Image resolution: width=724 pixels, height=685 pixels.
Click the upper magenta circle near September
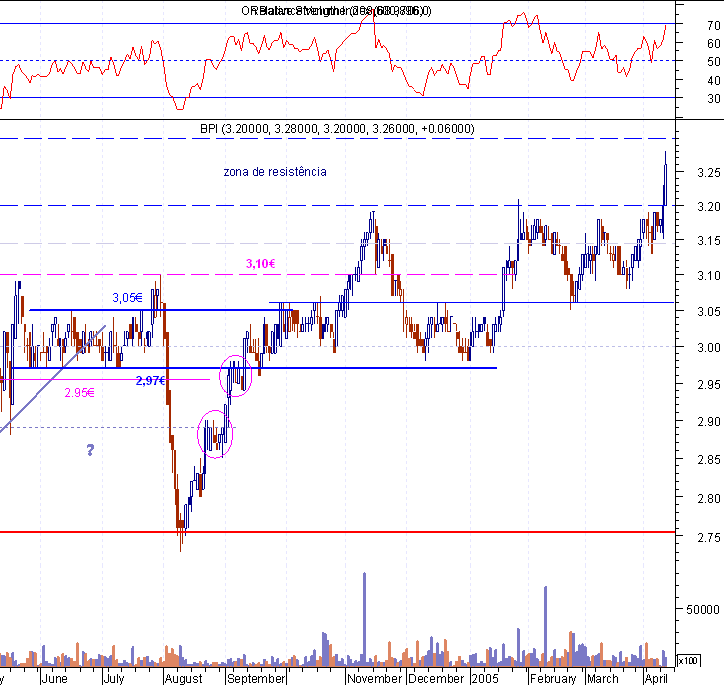(x=235, y=376)
